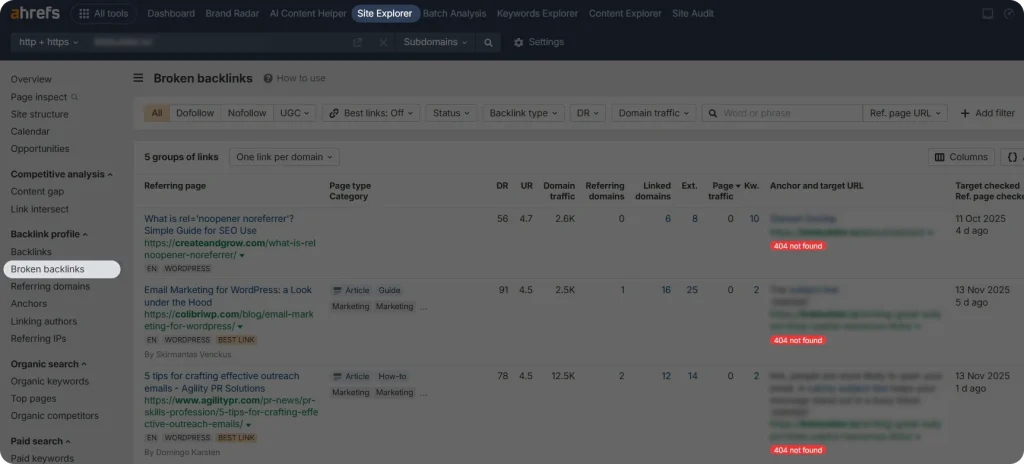Click the Article icon in the agilitypr row
This screenshot has height=464, width=1024.
[x=337, y=376]
